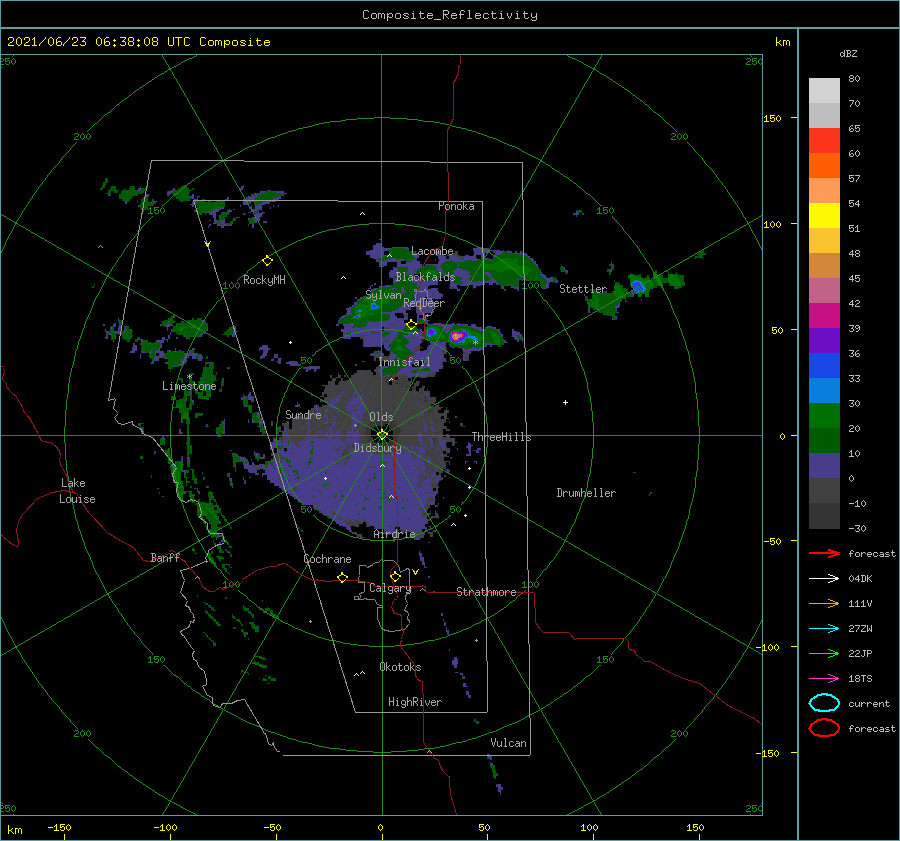Click the cyan current ellipse icon
This screenshot has width=900, height=841.
824,703
